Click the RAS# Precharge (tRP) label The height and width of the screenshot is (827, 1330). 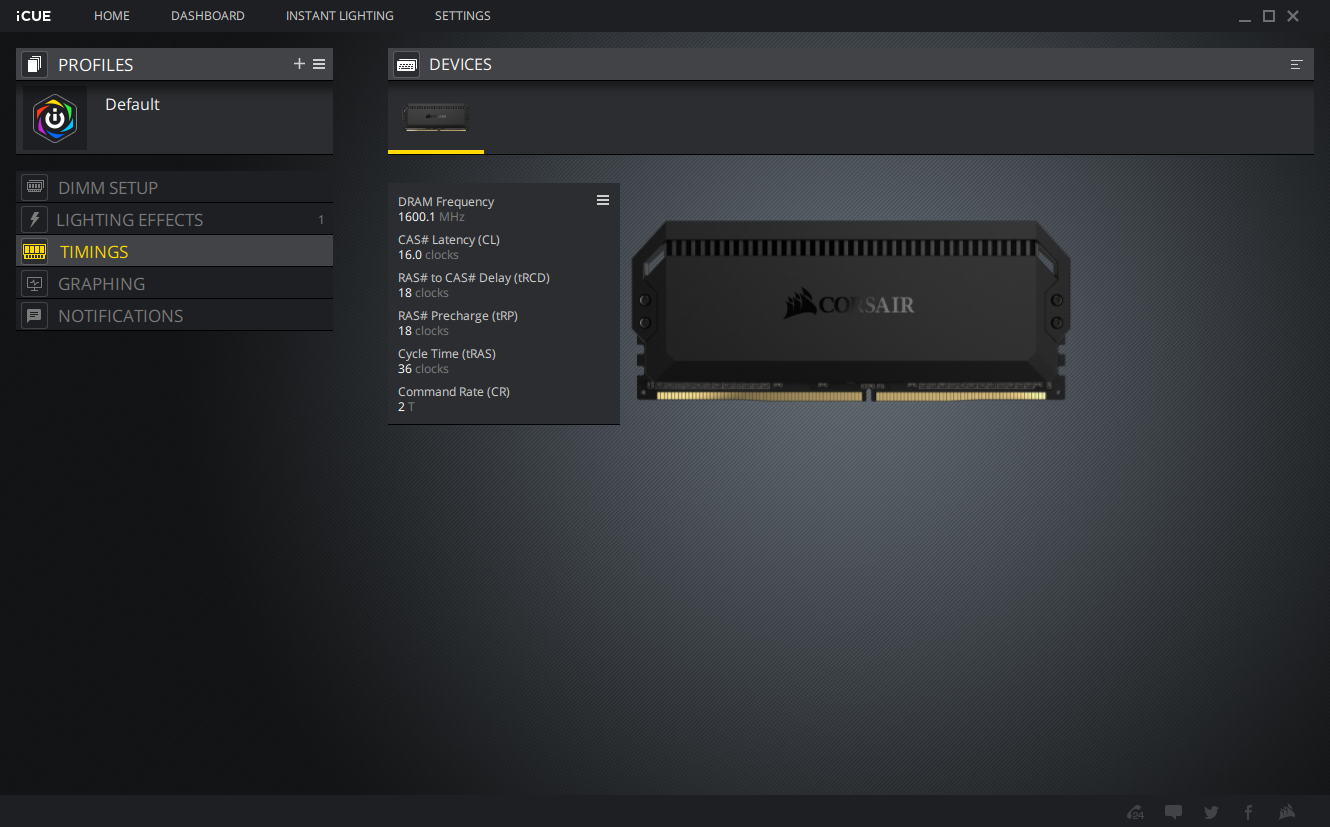click(458, 316)
